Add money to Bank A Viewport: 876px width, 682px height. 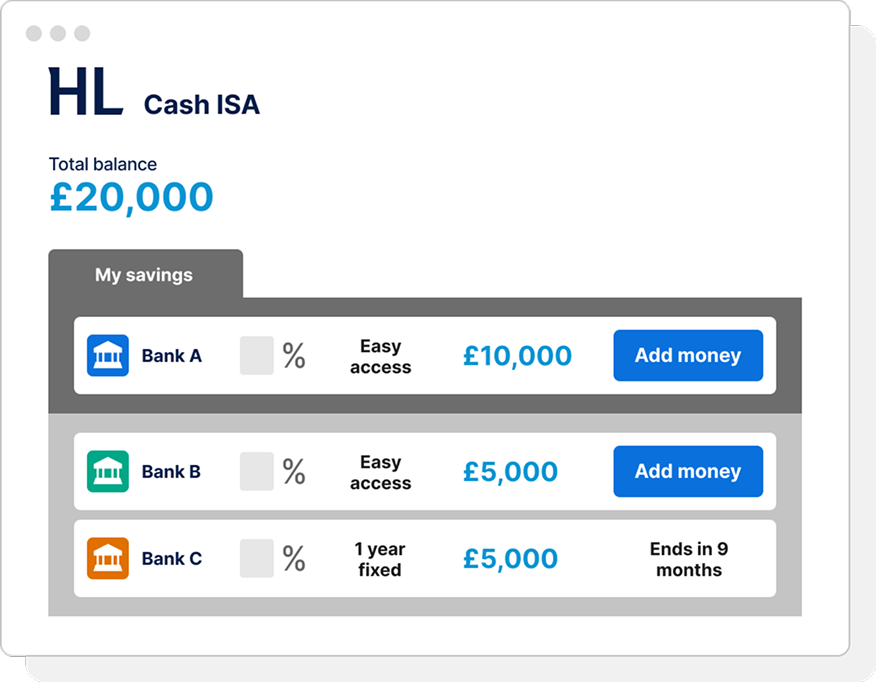(687, 355)
